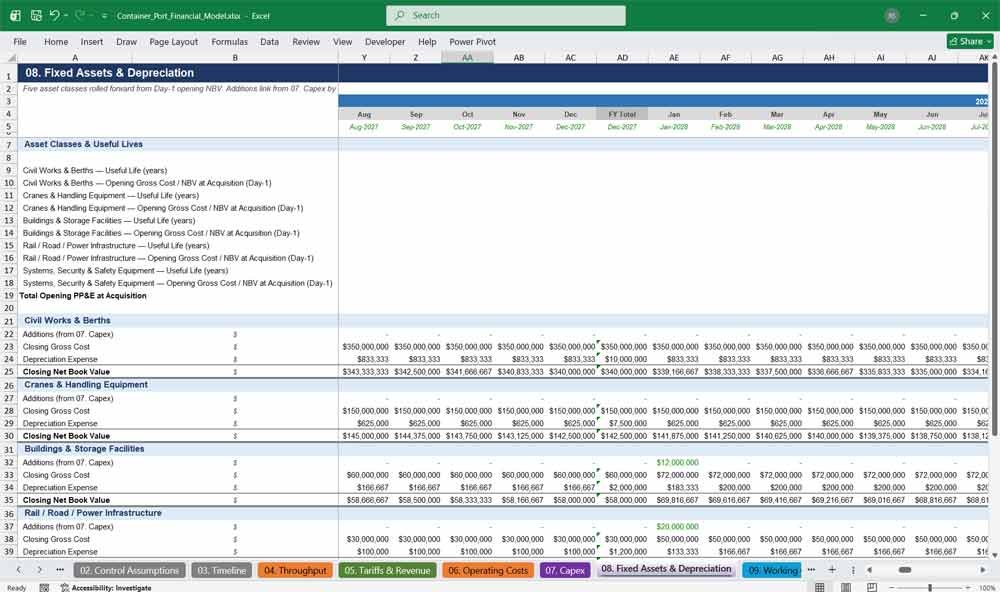The image size is (1000, 592).
Task: Switch to 07. Capex sheet
Action: click(564, 570)
